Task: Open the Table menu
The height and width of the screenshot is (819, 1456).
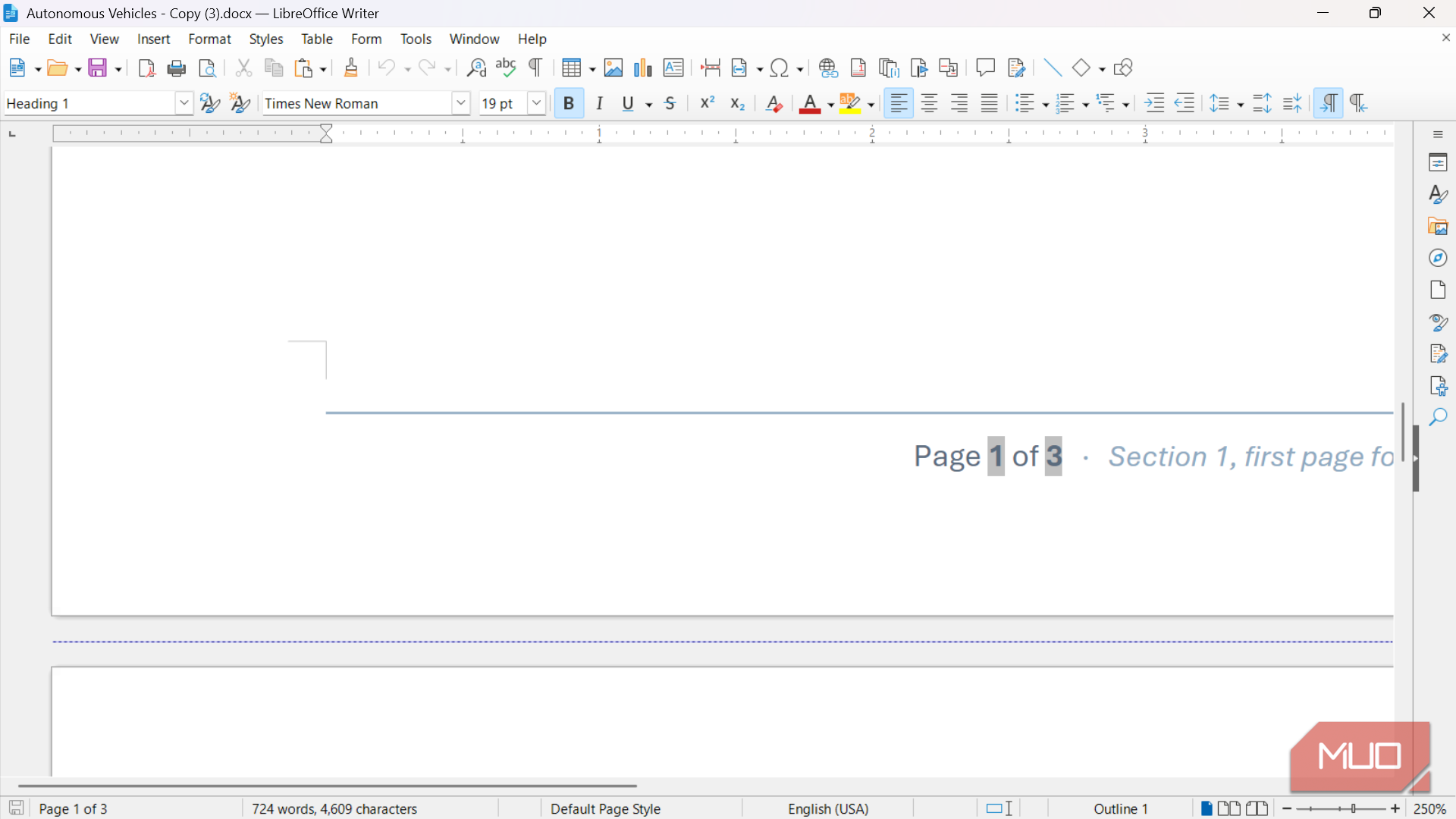Action: tap(316, 39)
